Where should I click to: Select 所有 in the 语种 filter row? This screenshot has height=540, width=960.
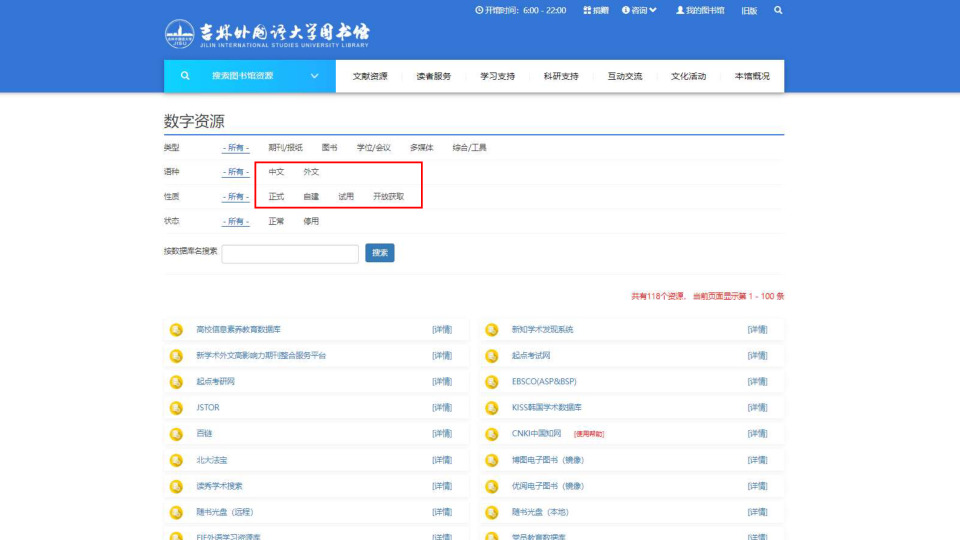click(236, 172)
